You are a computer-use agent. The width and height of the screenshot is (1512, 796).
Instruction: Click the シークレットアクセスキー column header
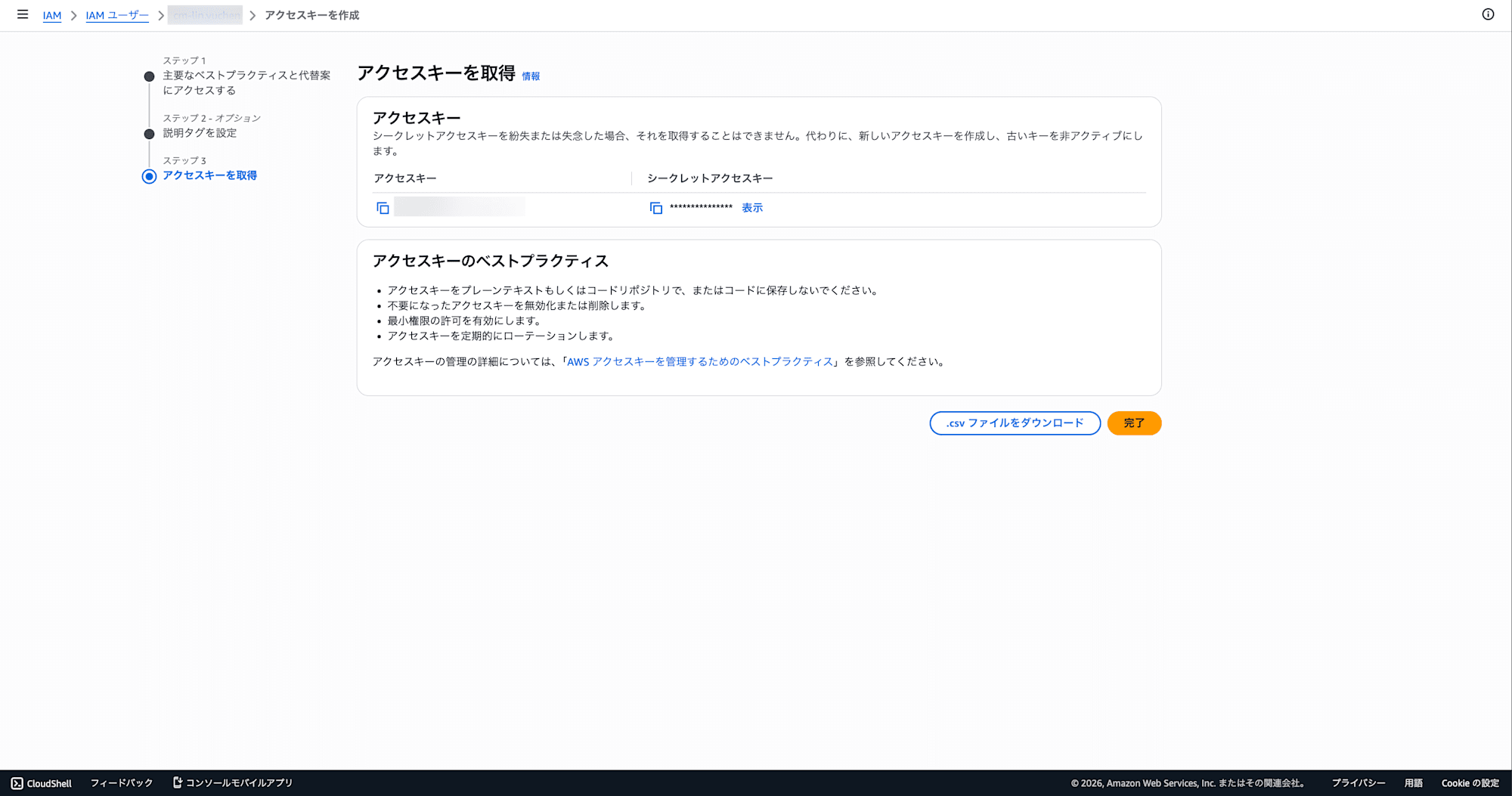[710, 178]
